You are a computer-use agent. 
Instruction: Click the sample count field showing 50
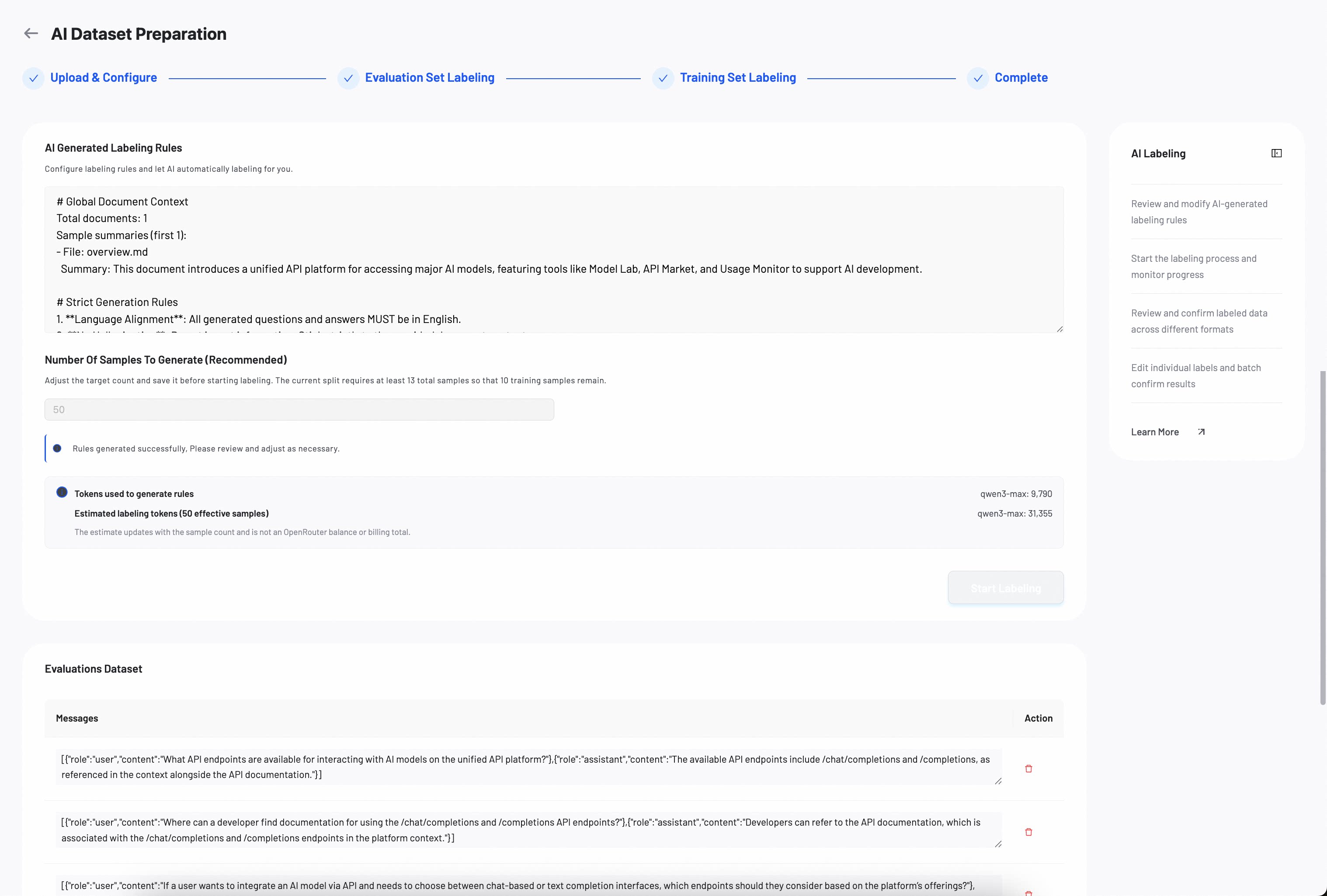[x=299, y=410]
